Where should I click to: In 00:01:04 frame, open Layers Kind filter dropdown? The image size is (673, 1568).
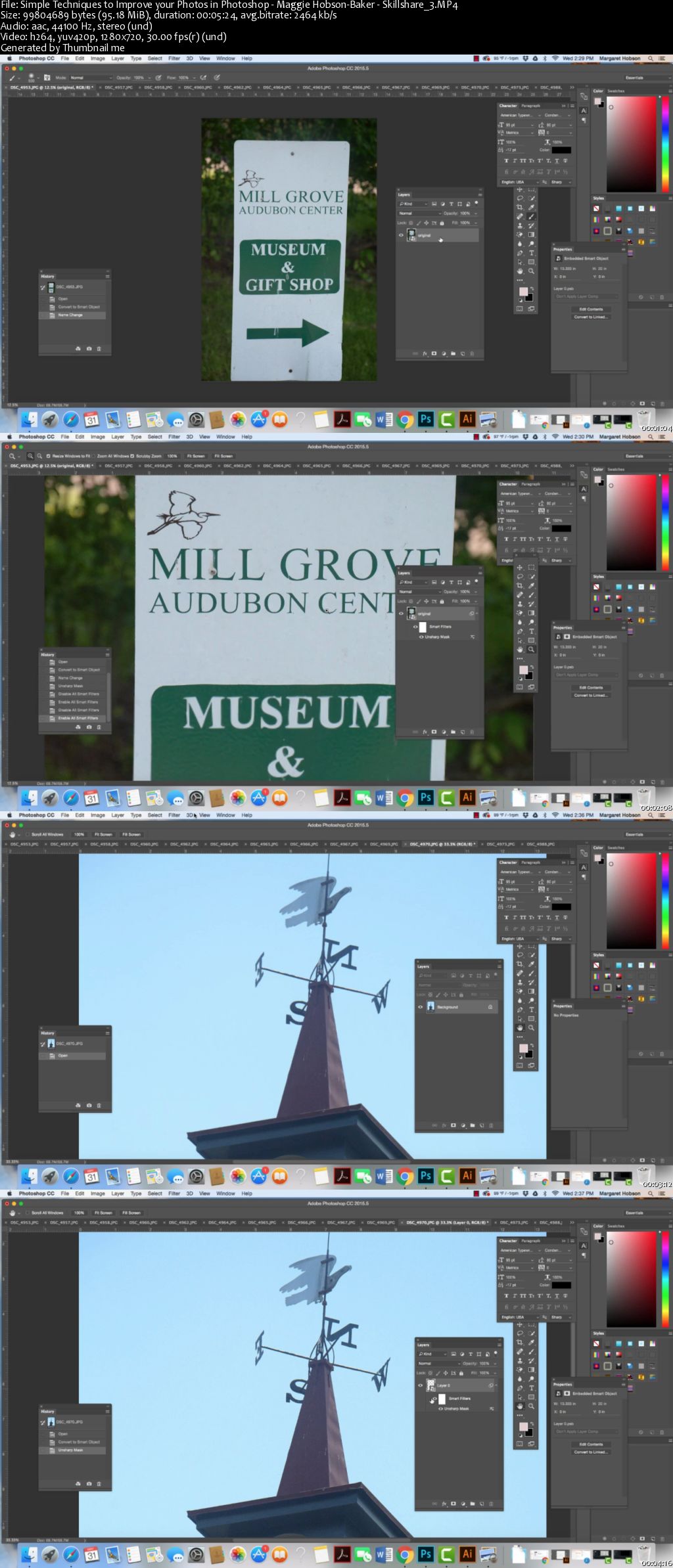pos(413,204)
